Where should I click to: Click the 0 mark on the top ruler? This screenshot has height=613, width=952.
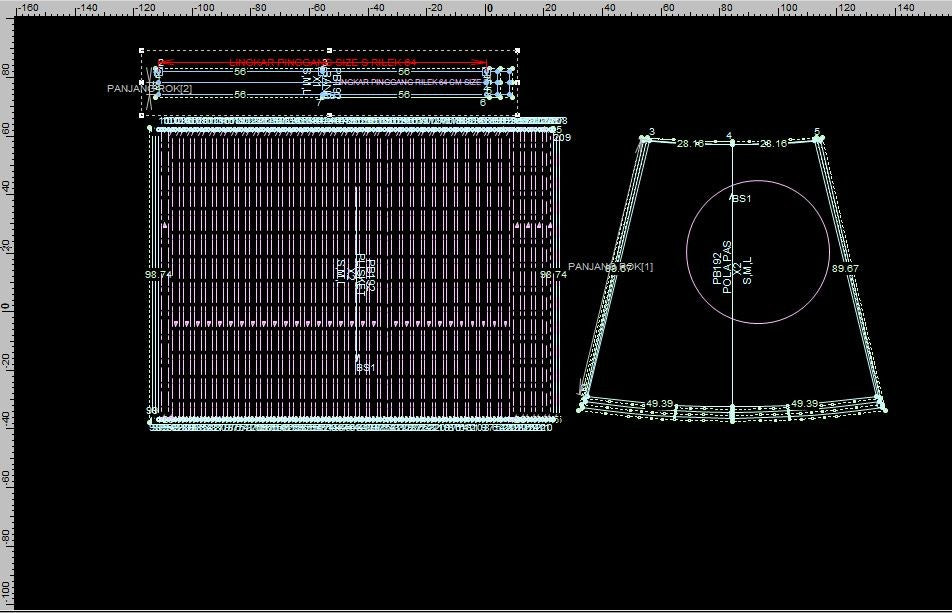489,8
